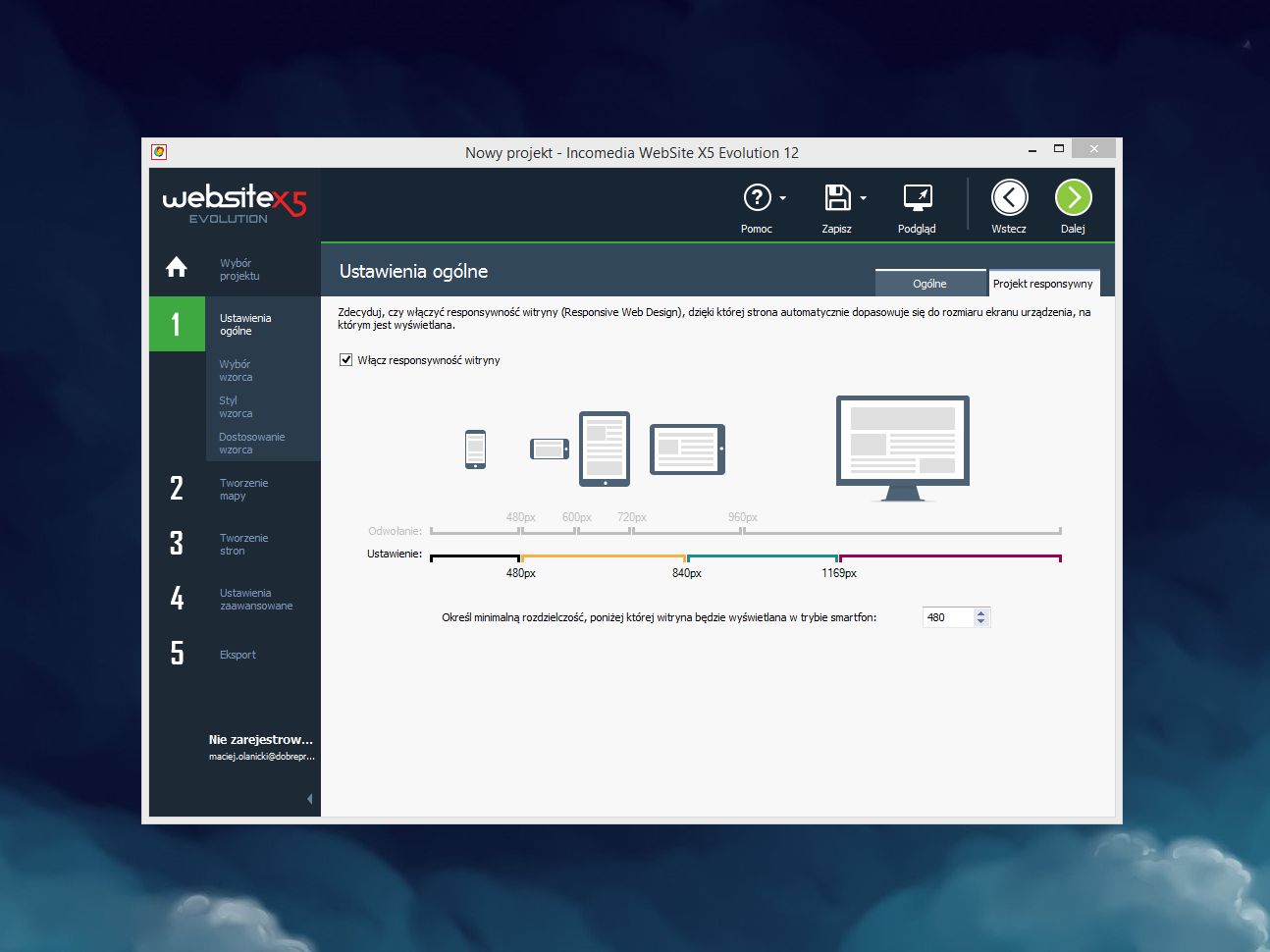Switch to the Projekt responsywny tab
The image size is (1270, 952).
point(1042,284)
